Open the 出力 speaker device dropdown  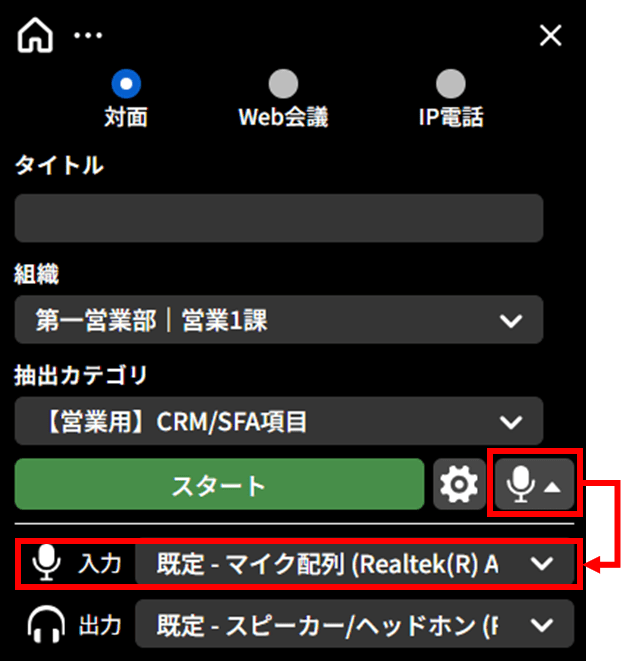click(355, 624)
